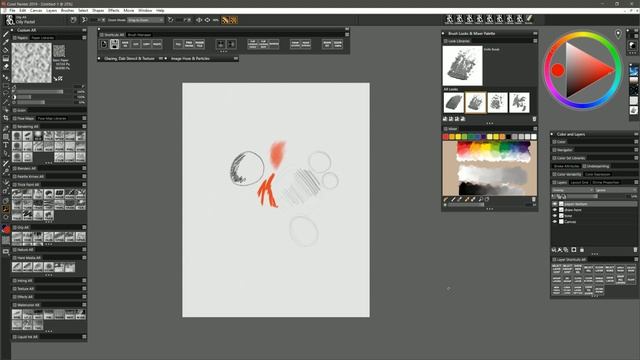Open the Canvas menu

click(x=36, y=11)
